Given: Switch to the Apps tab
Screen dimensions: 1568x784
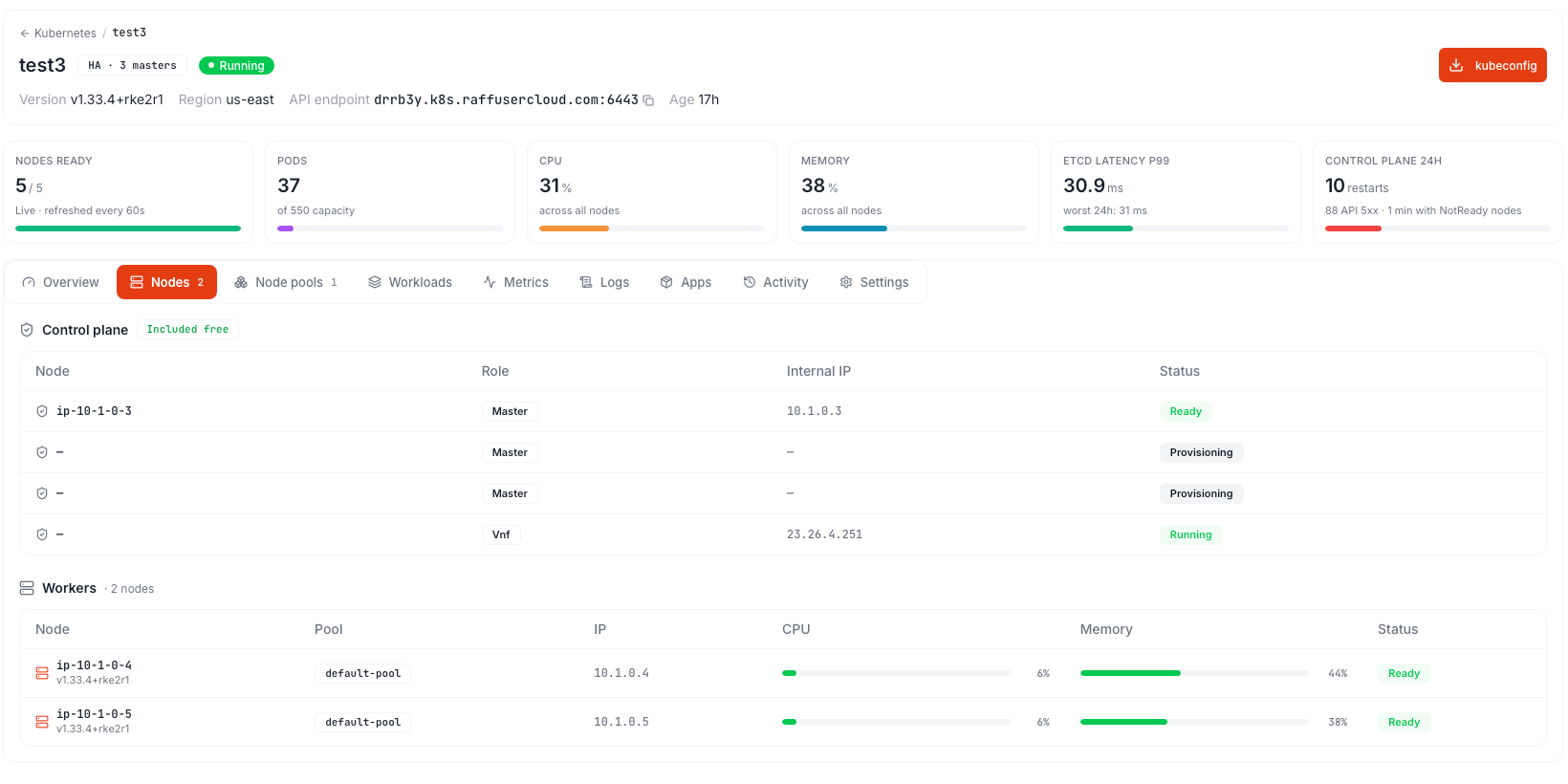Looking at the screenshot, I should pyautogui.click(x=686, y=282).
